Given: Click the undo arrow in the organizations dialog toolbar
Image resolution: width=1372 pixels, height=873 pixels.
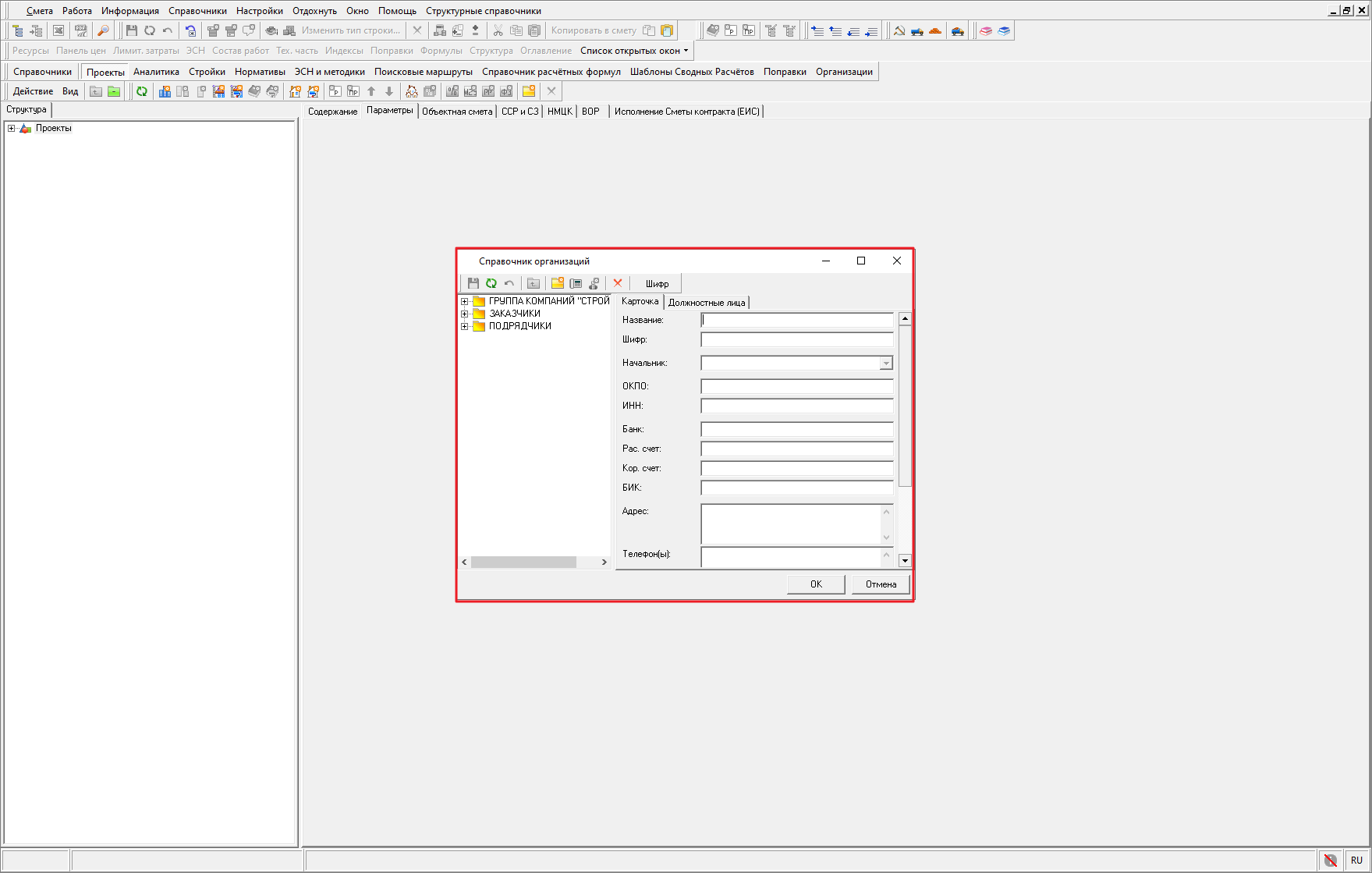Looking at the screenshot, I should point(509,283).
